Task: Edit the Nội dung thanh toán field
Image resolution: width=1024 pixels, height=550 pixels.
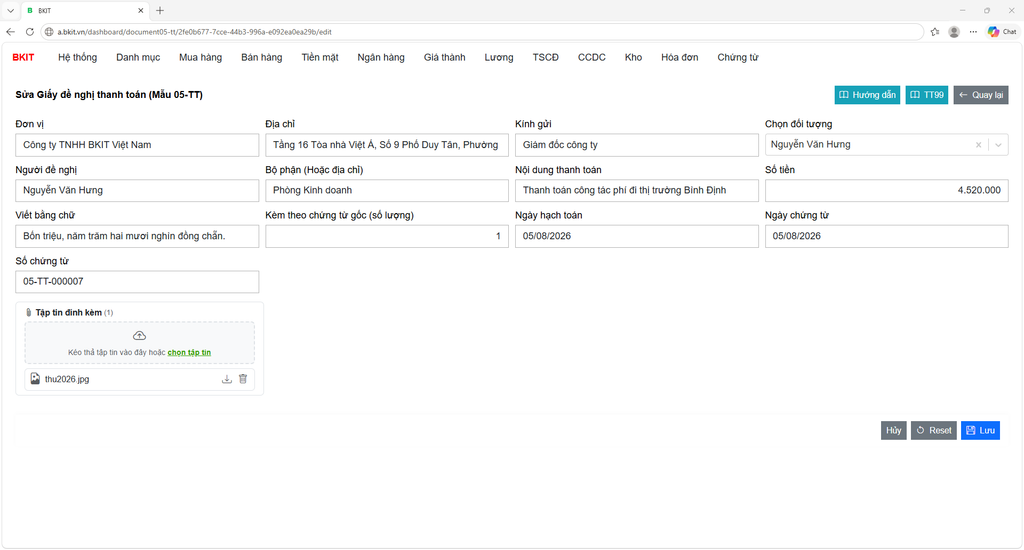Action: tap(637, 191)
